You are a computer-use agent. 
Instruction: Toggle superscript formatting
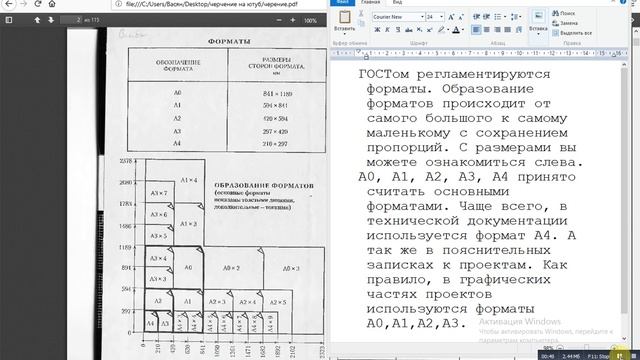coord(430,30)
